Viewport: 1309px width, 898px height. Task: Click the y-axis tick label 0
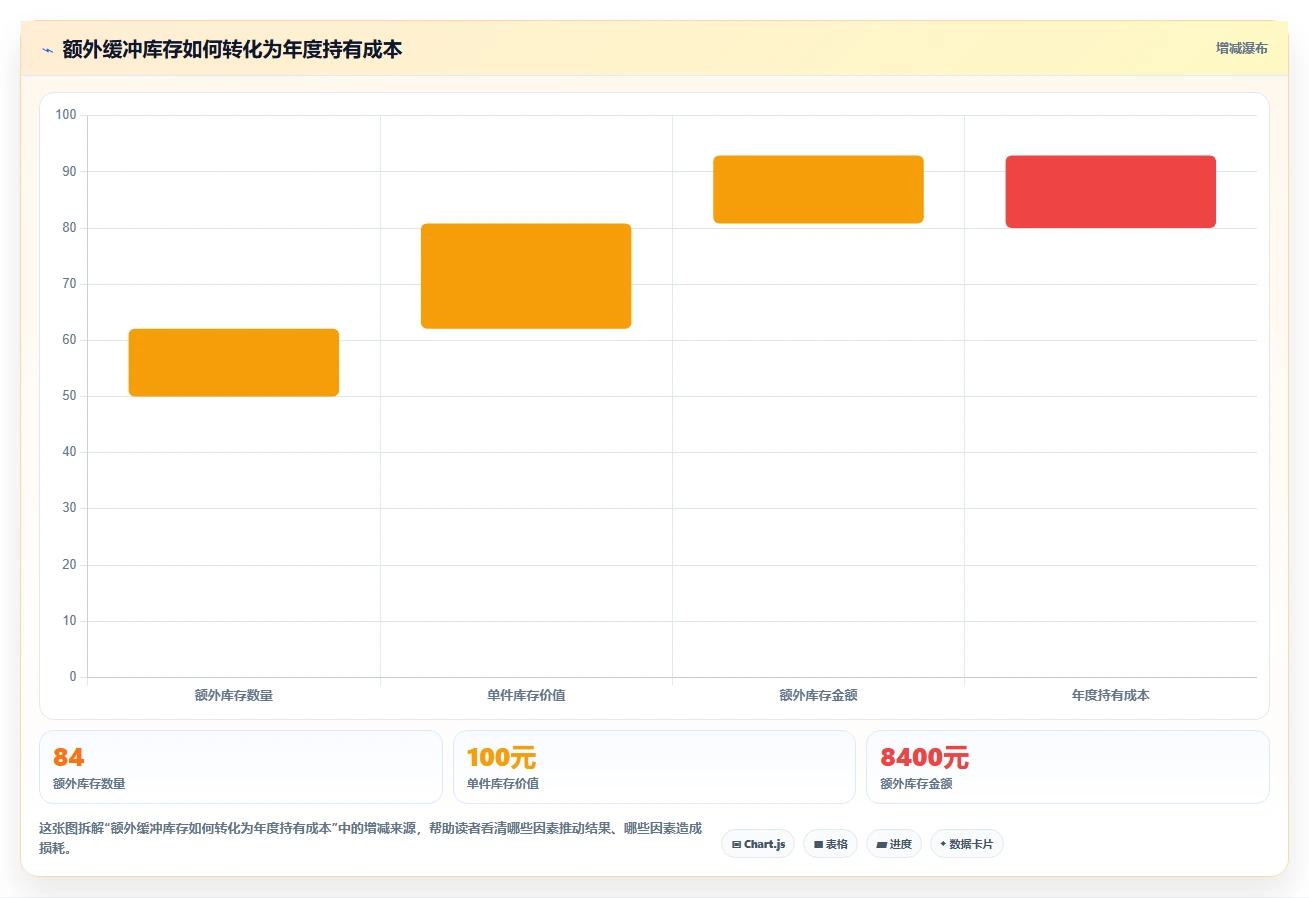click(73, 677)
